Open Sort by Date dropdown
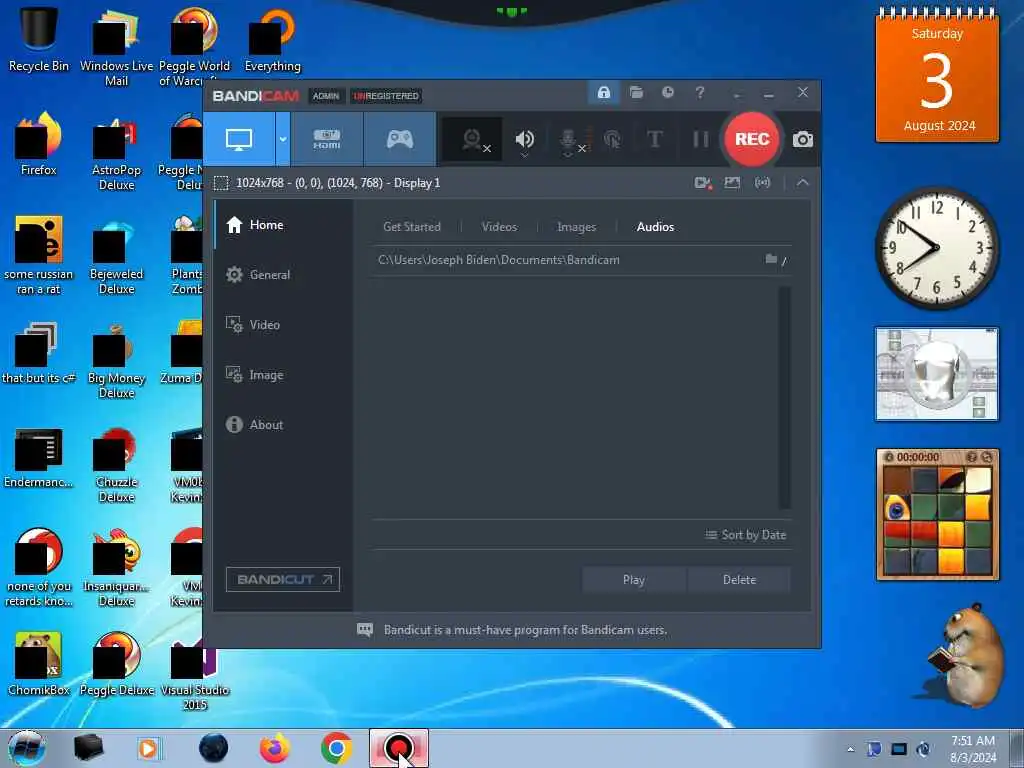 pyautogui.click(x=746, y=535)
